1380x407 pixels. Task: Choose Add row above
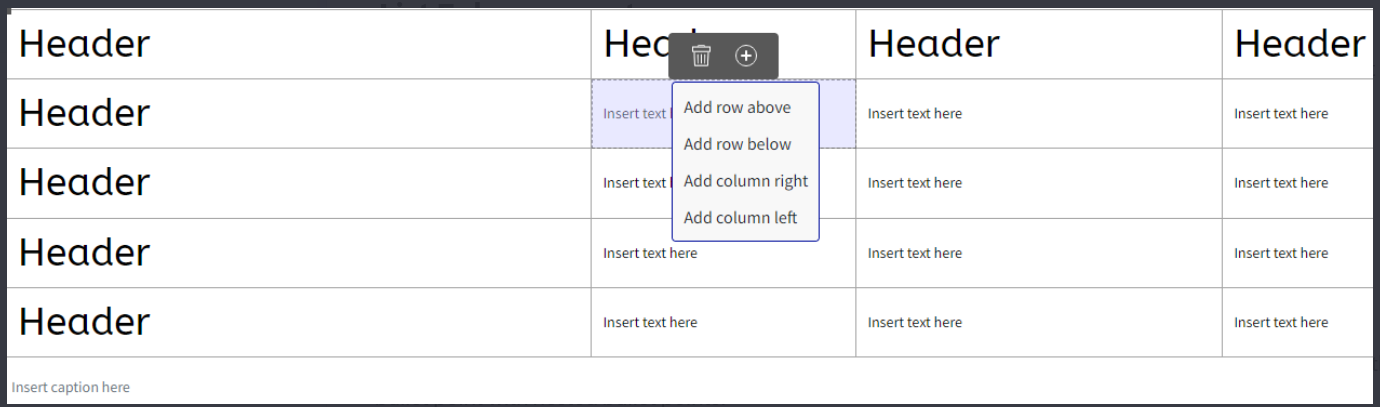737,107
